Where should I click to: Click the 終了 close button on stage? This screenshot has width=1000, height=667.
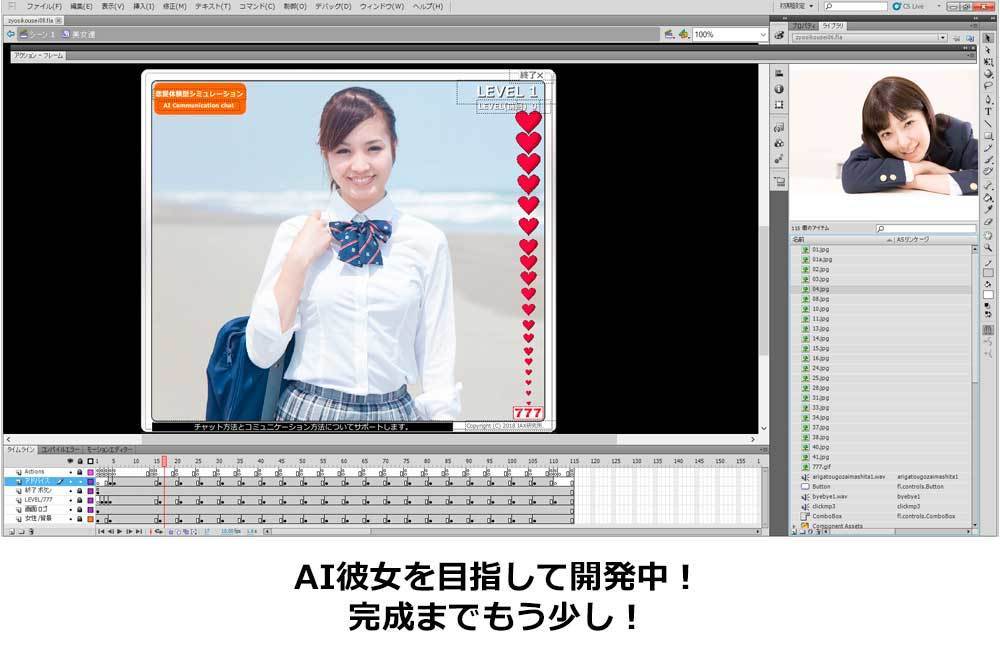pyautogui.click(x=532, y=75)
